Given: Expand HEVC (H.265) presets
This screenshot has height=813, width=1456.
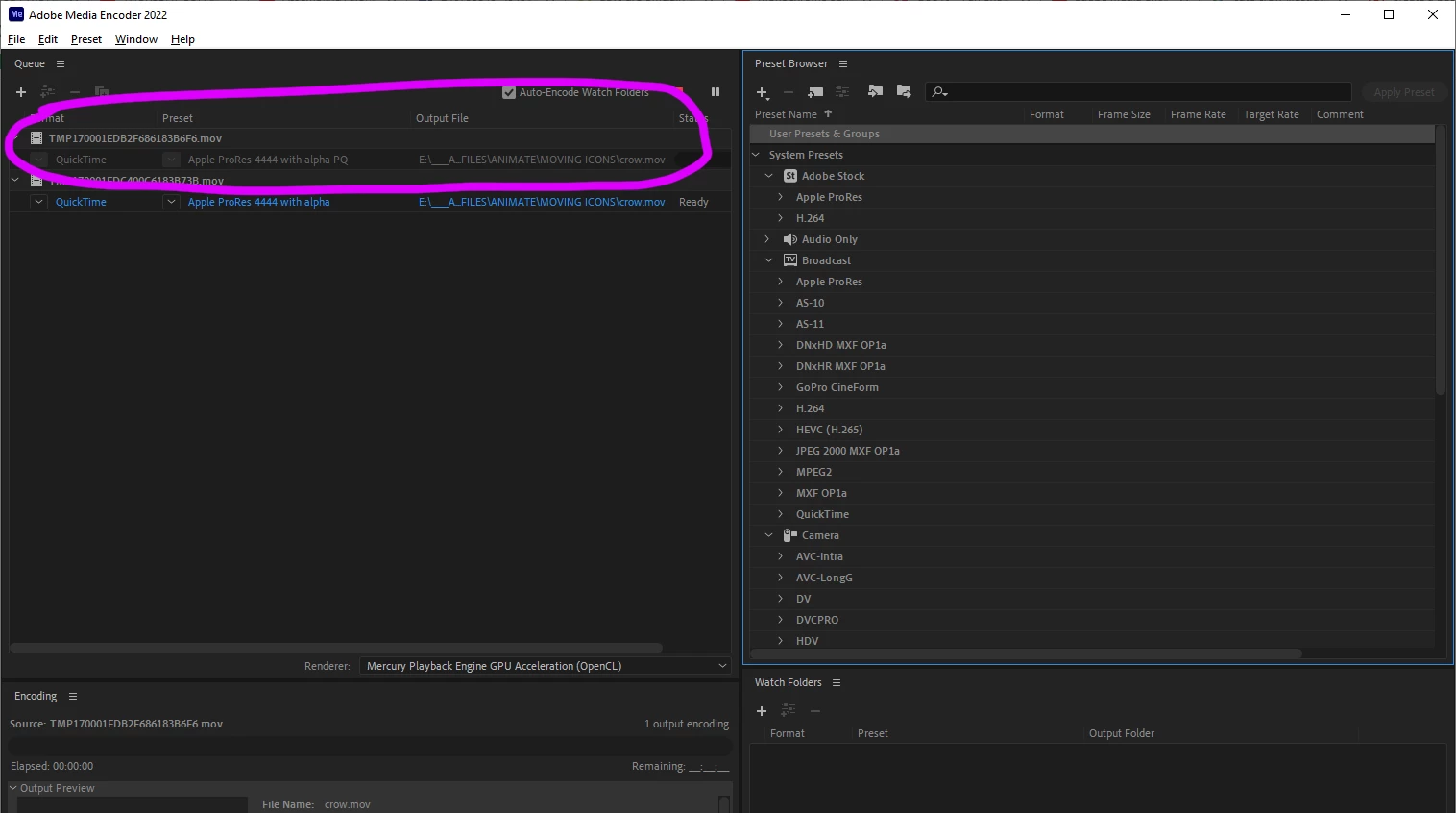Looking at the screenshot, I should 781,430.
